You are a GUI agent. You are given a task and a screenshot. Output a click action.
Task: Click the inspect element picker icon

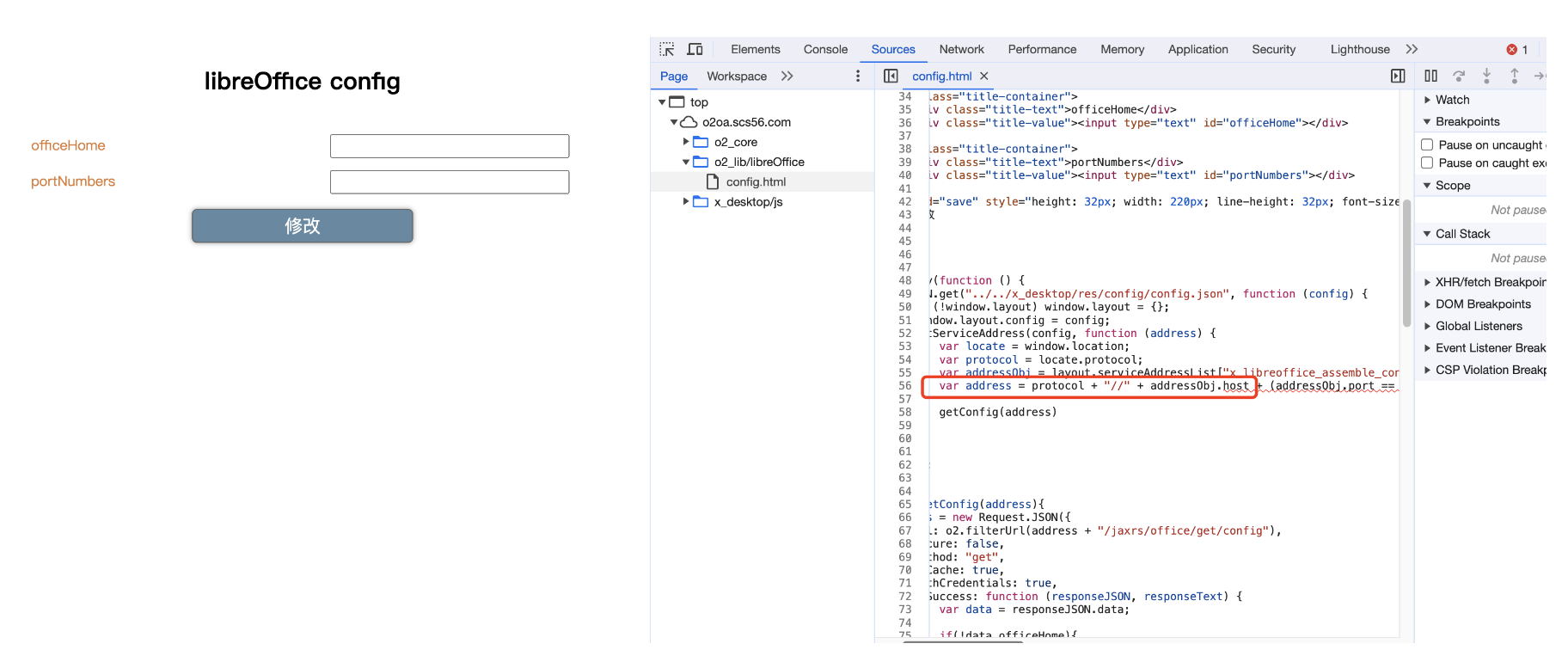[x=667, y=49]
